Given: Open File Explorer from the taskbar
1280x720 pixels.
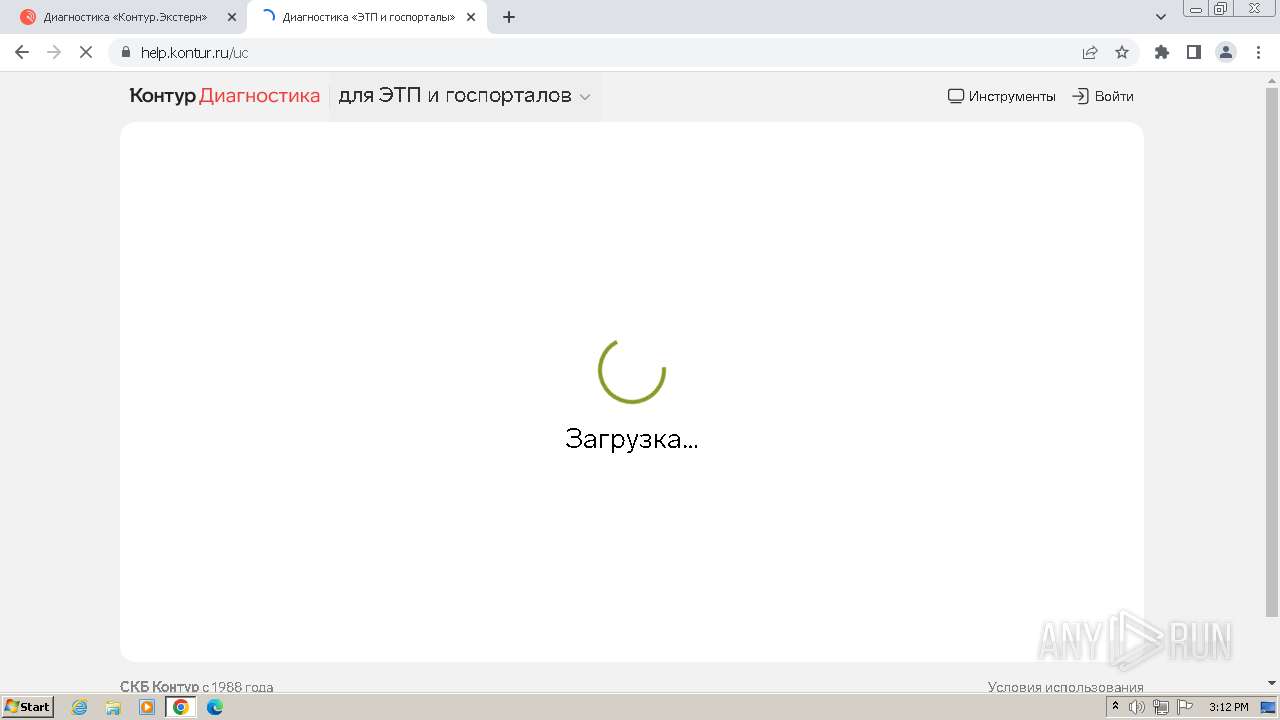Looking at the screenshot, I should pos(113,707).
